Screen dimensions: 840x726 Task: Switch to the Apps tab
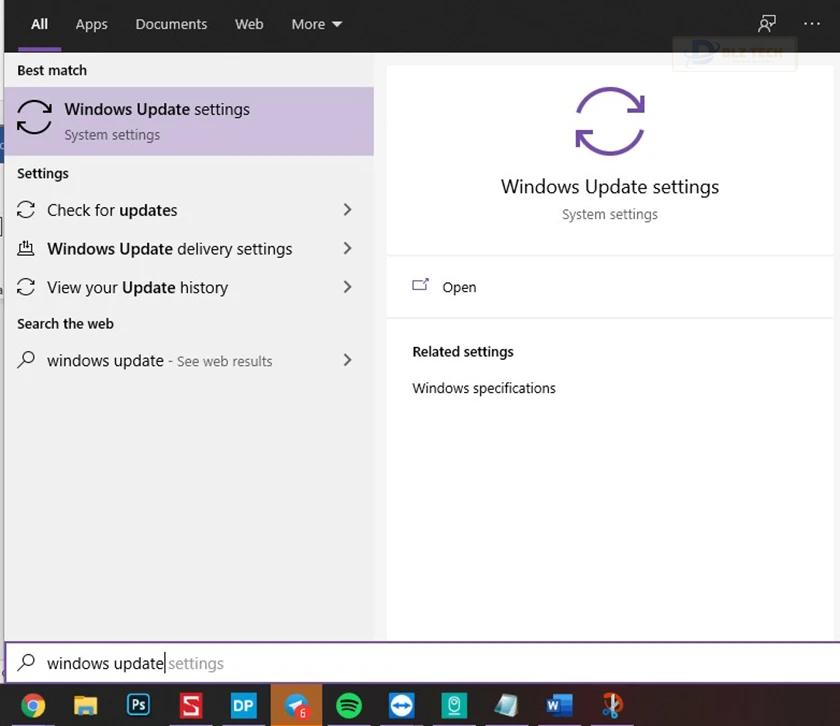click(91, 25)
